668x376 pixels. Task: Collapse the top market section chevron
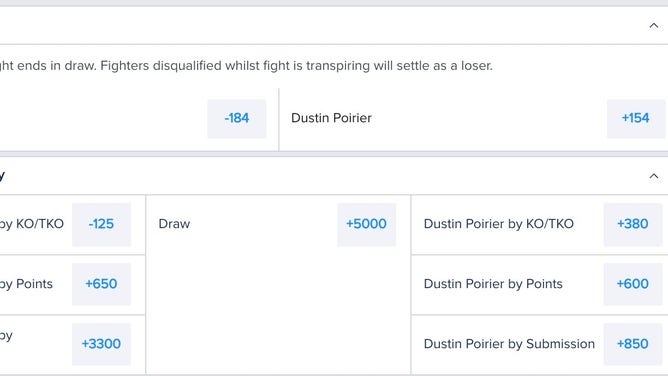(x=654, y=26)
